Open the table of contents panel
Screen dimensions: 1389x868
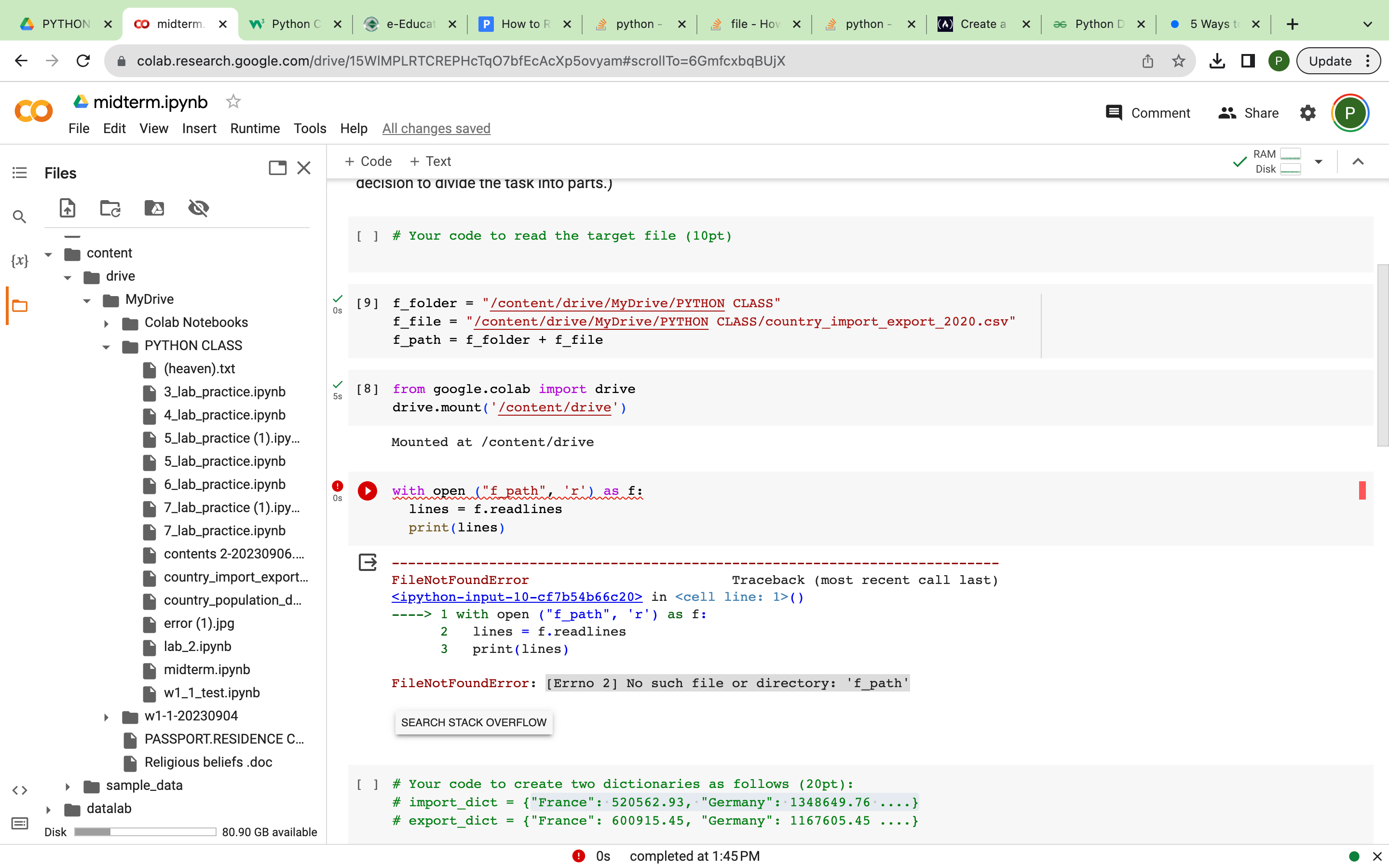pyautogui.click(x=19, y=172)
